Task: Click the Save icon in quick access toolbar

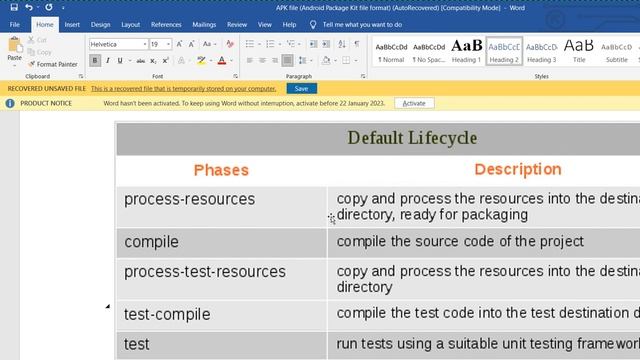Action: click(x=14, y=7)
